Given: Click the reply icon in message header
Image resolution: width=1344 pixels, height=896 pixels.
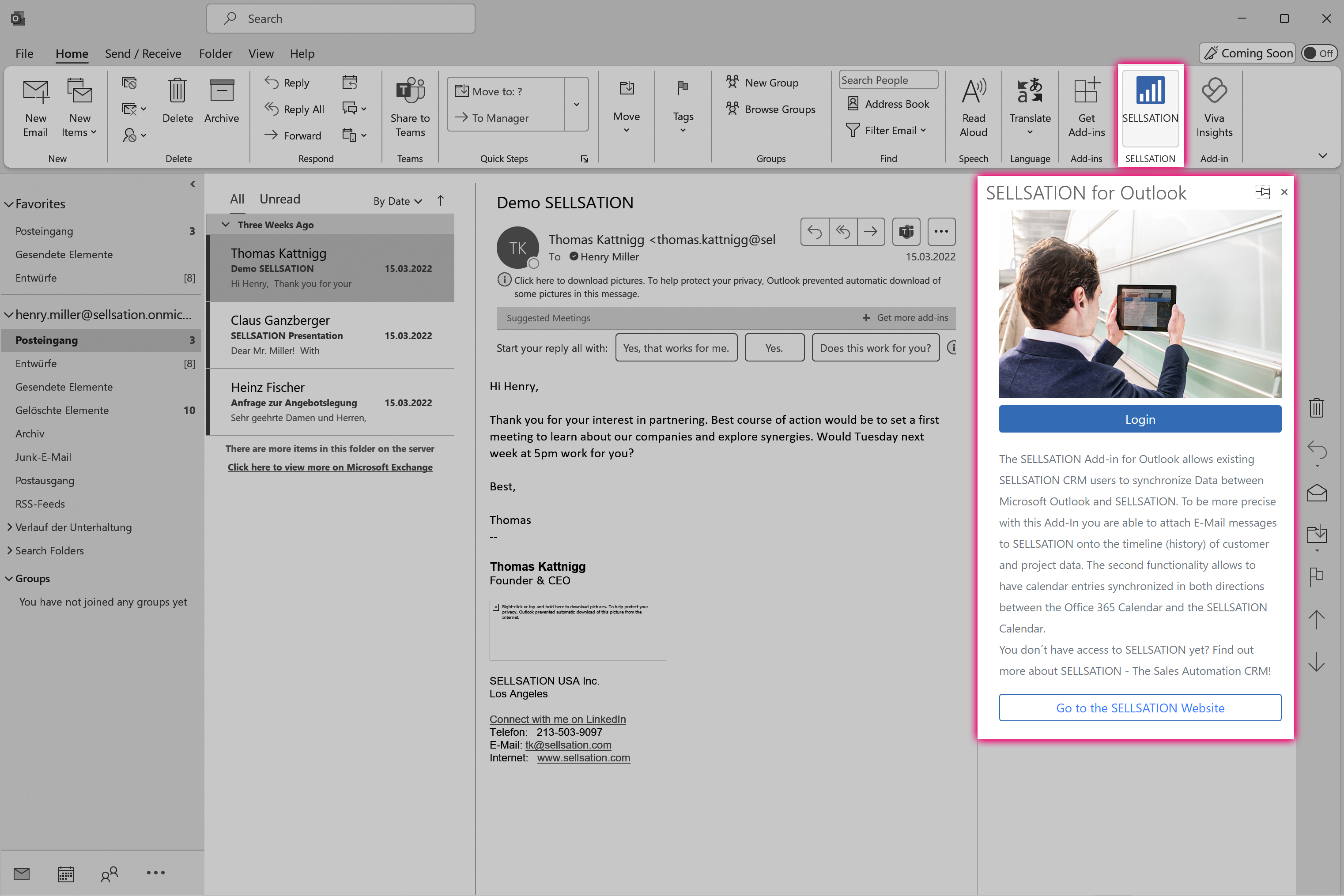Looking at the screenshot, I should 815,231.
